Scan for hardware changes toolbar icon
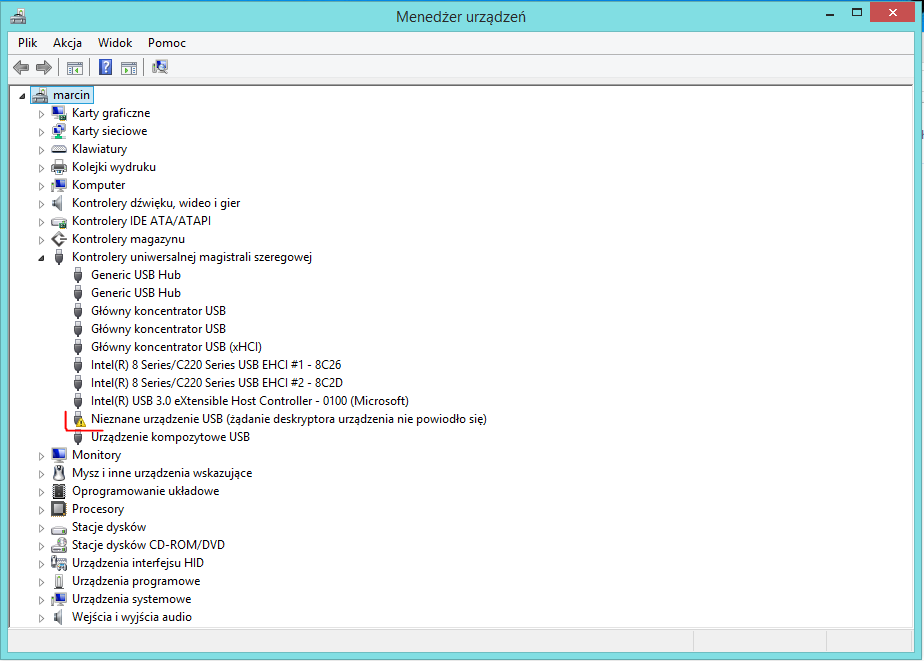The height and width of the screenshot is (661, 924). [x=160, y=67]
